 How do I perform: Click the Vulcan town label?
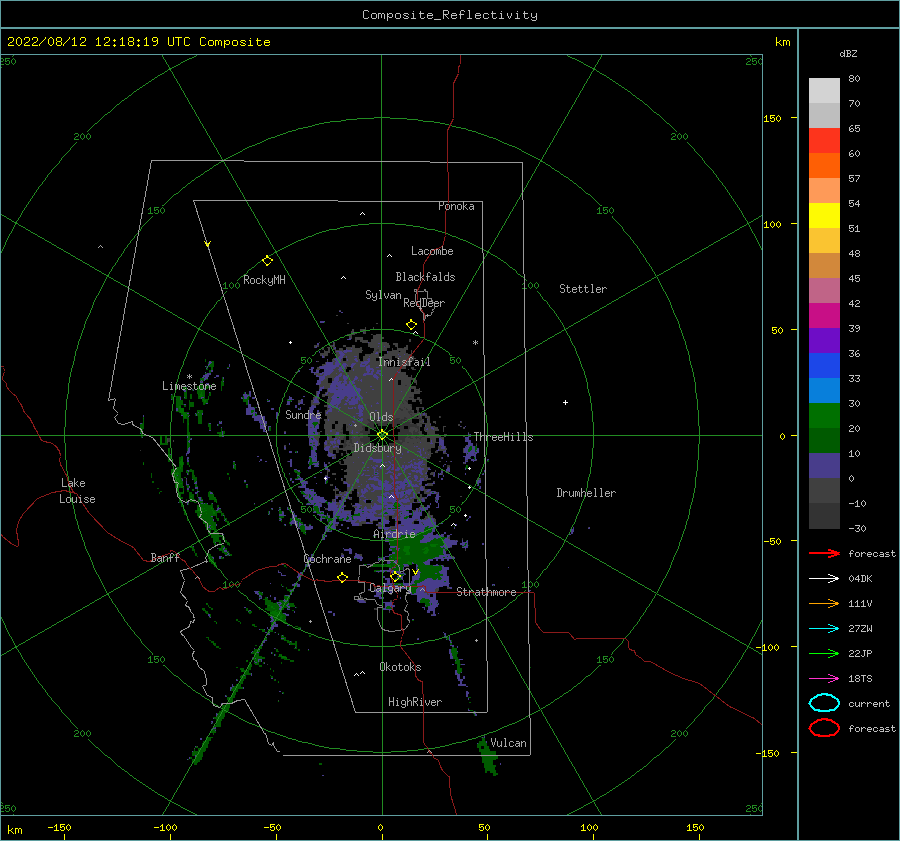click(509, 743)
